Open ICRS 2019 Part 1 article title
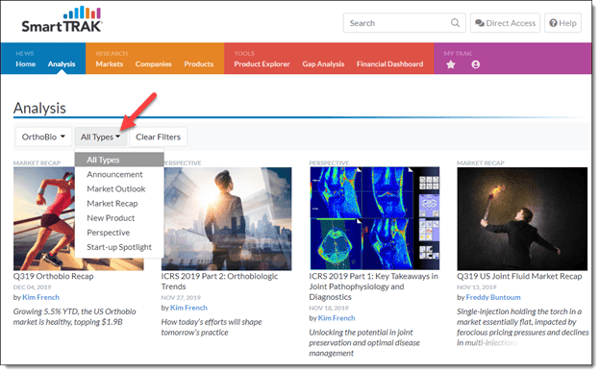The width and height of the screenshot is (600, 373). point(373,287)
